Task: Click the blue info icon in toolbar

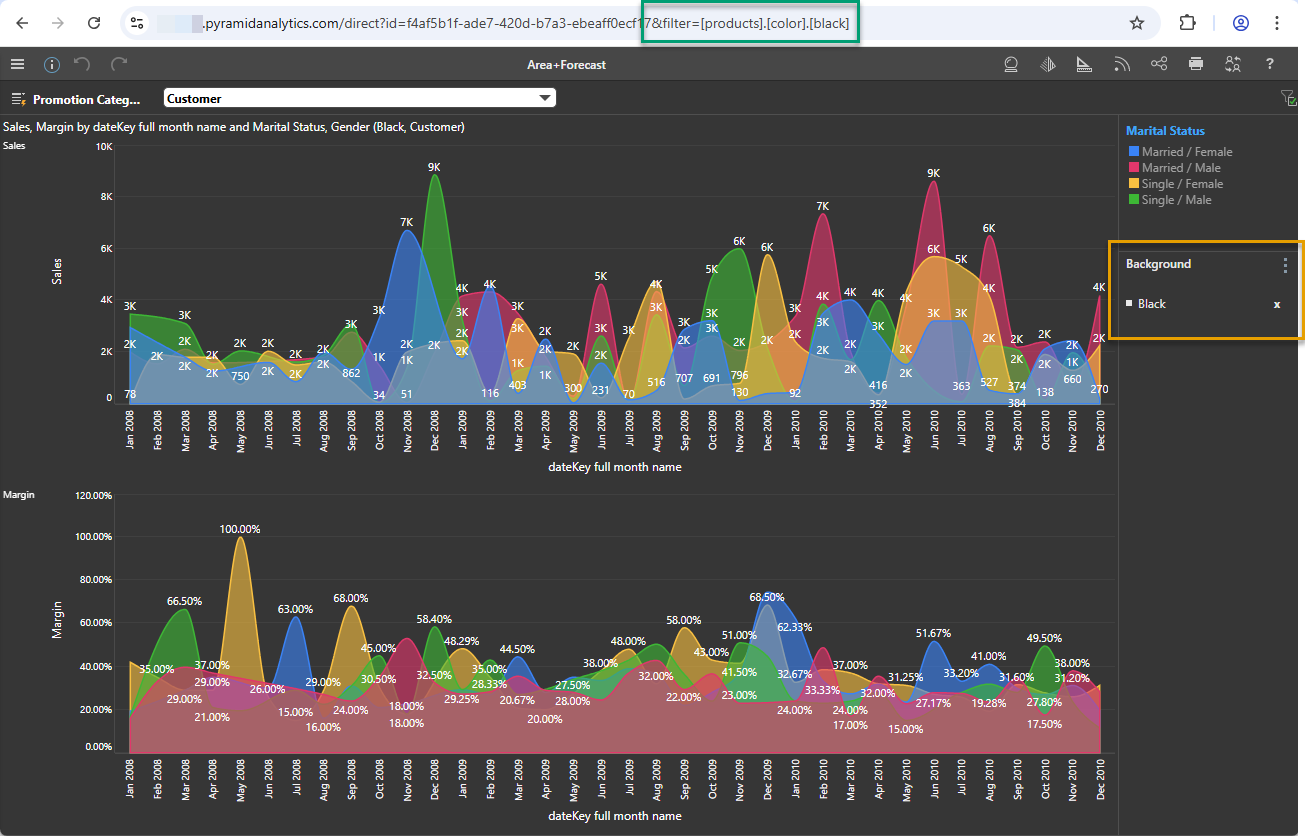Action: tap(52, 64)
